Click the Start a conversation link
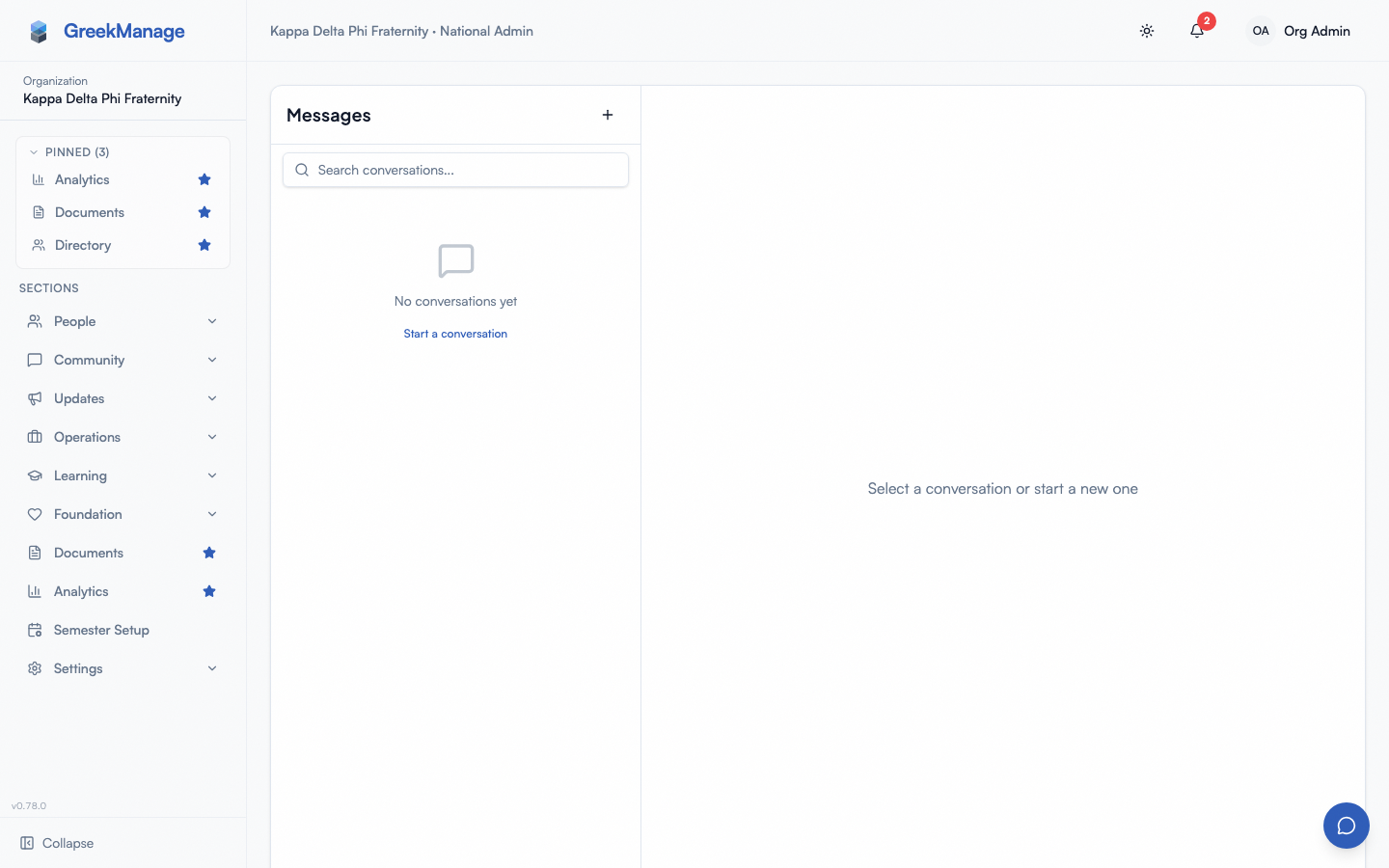The height and width of the screenshot is (868, 1389). click(455, 334)
